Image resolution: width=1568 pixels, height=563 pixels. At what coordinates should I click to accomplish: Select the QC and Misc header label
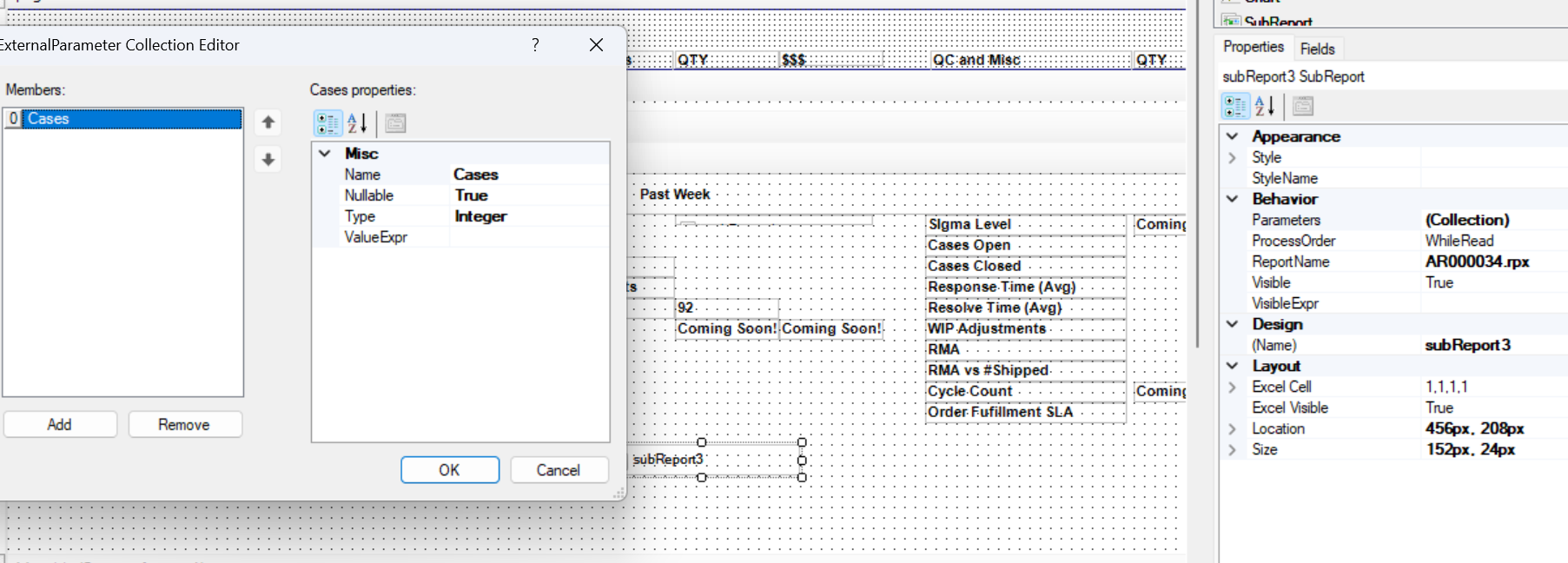point(1031,60)
